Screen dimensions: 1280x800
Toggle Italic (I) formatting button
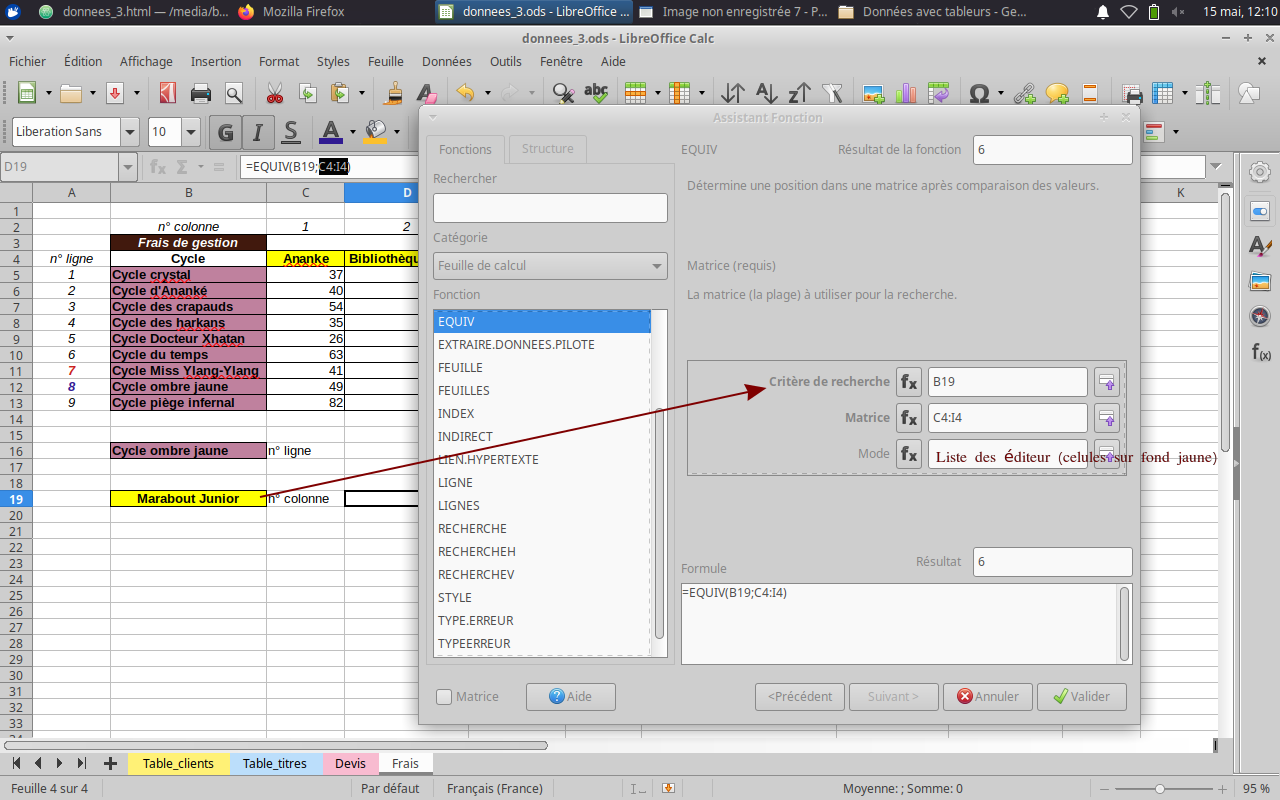258,132
